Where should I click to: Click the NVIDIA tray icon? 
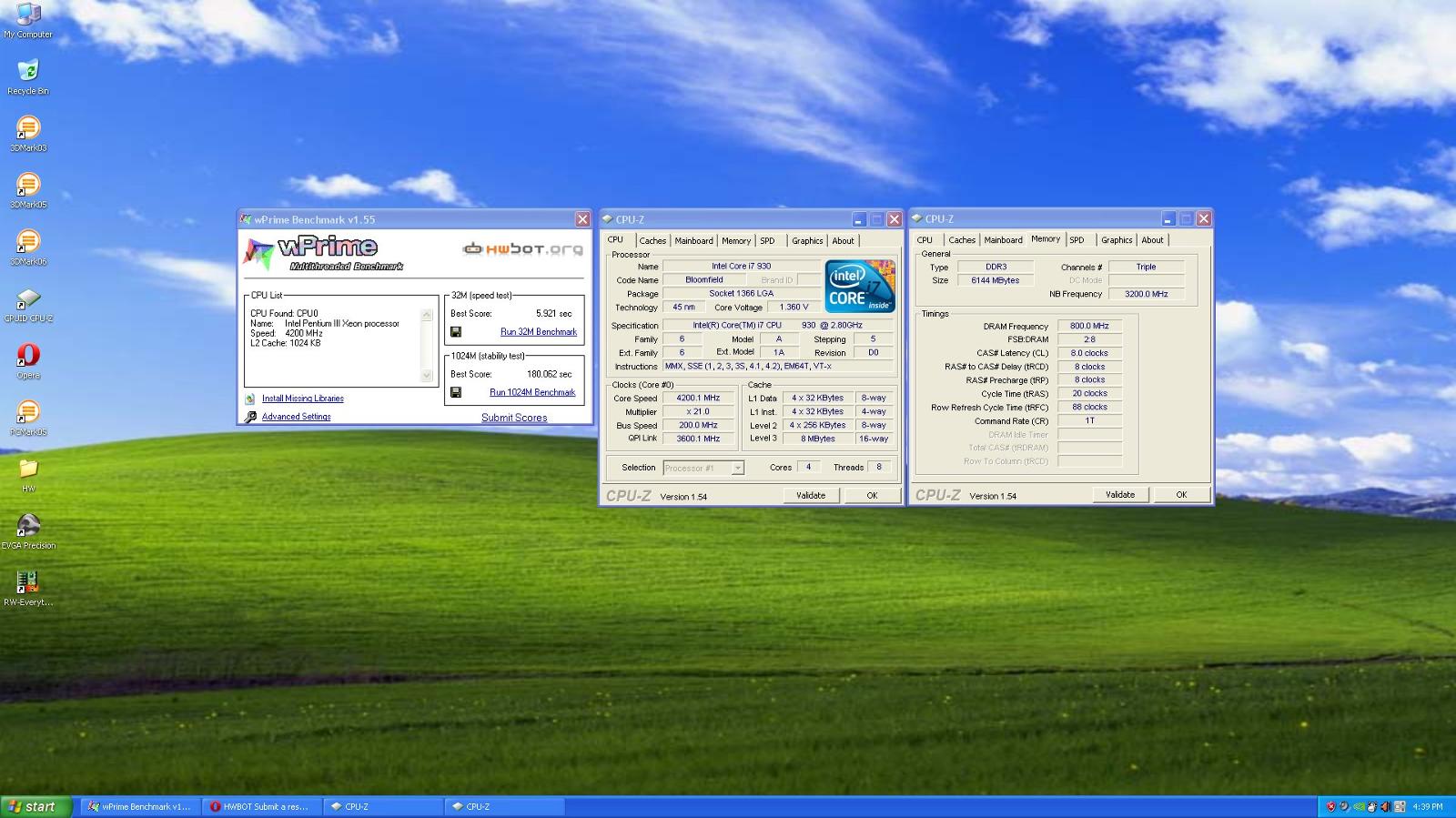1359,806
